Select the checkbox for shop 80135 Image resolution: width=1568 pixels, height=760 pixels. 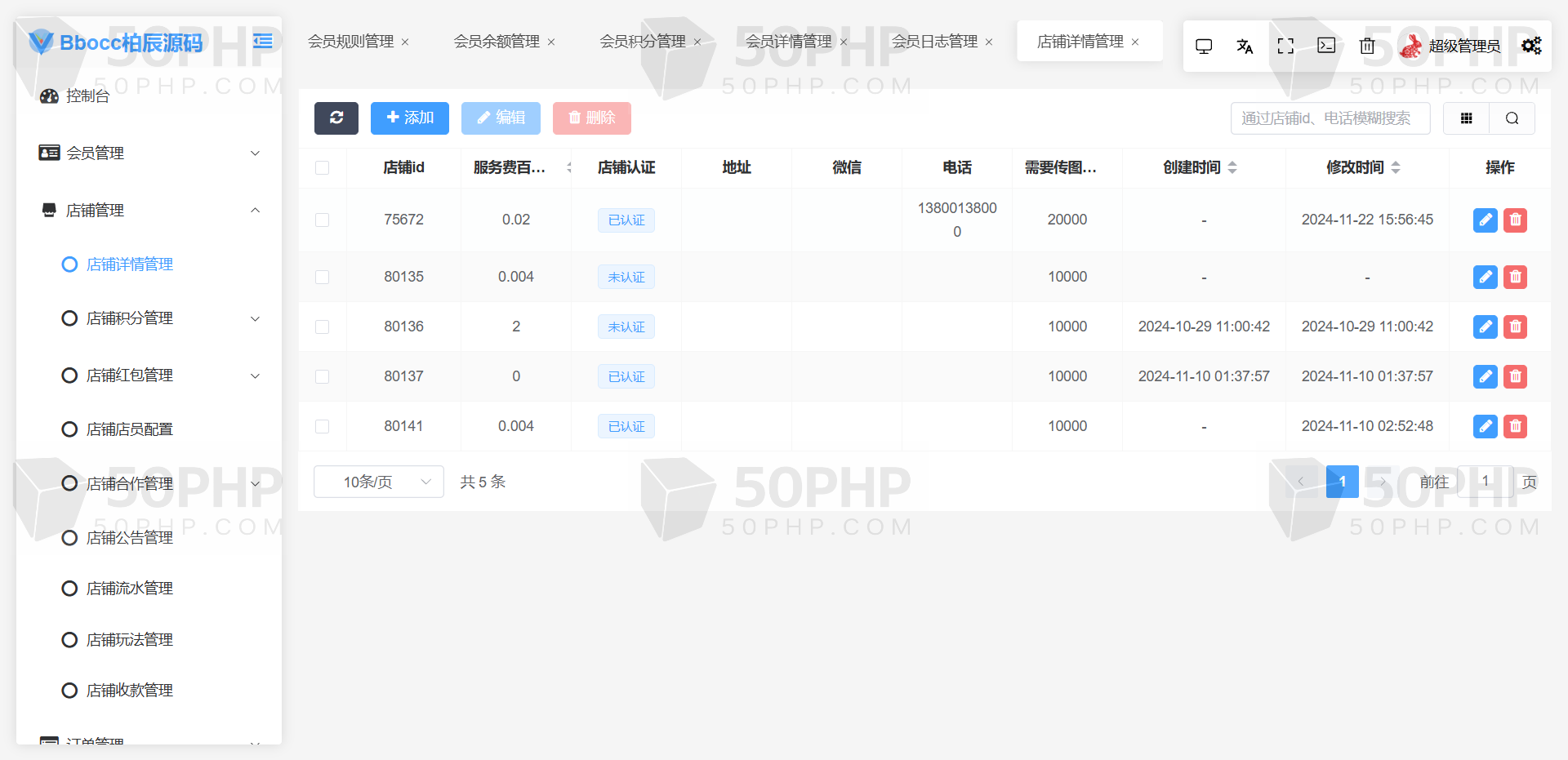(x=322, y=277)
